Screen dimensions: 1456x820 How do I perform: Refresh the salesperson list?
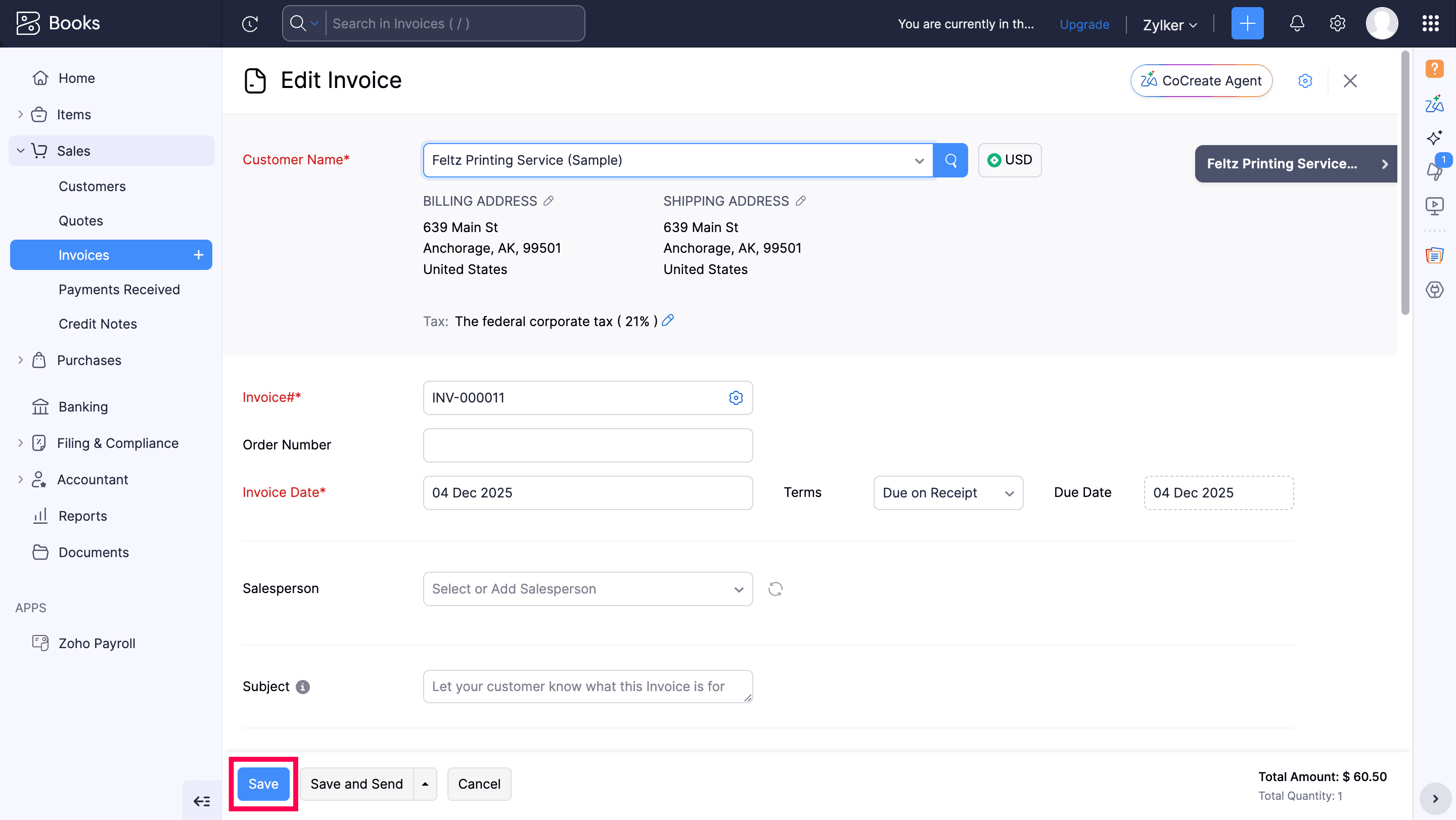(775, 589)
